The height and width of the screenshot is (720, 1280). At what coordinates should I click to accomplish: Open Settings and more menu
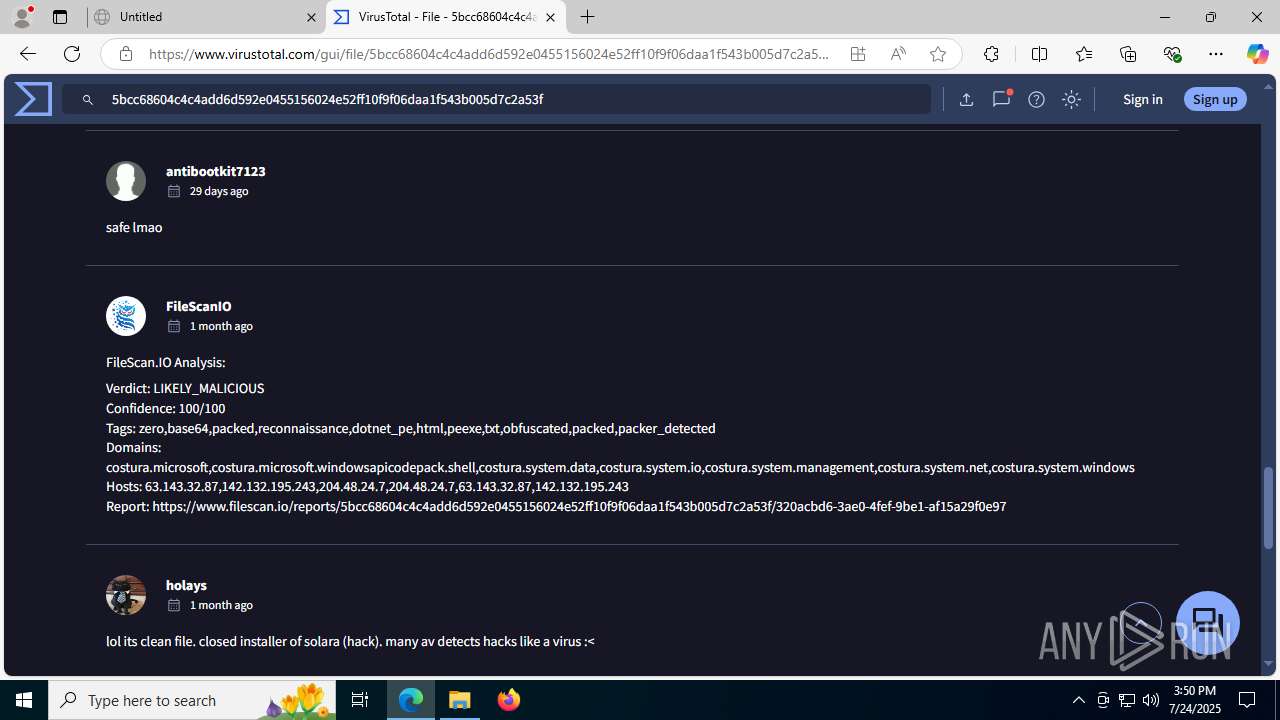(x=1216, y=54)
